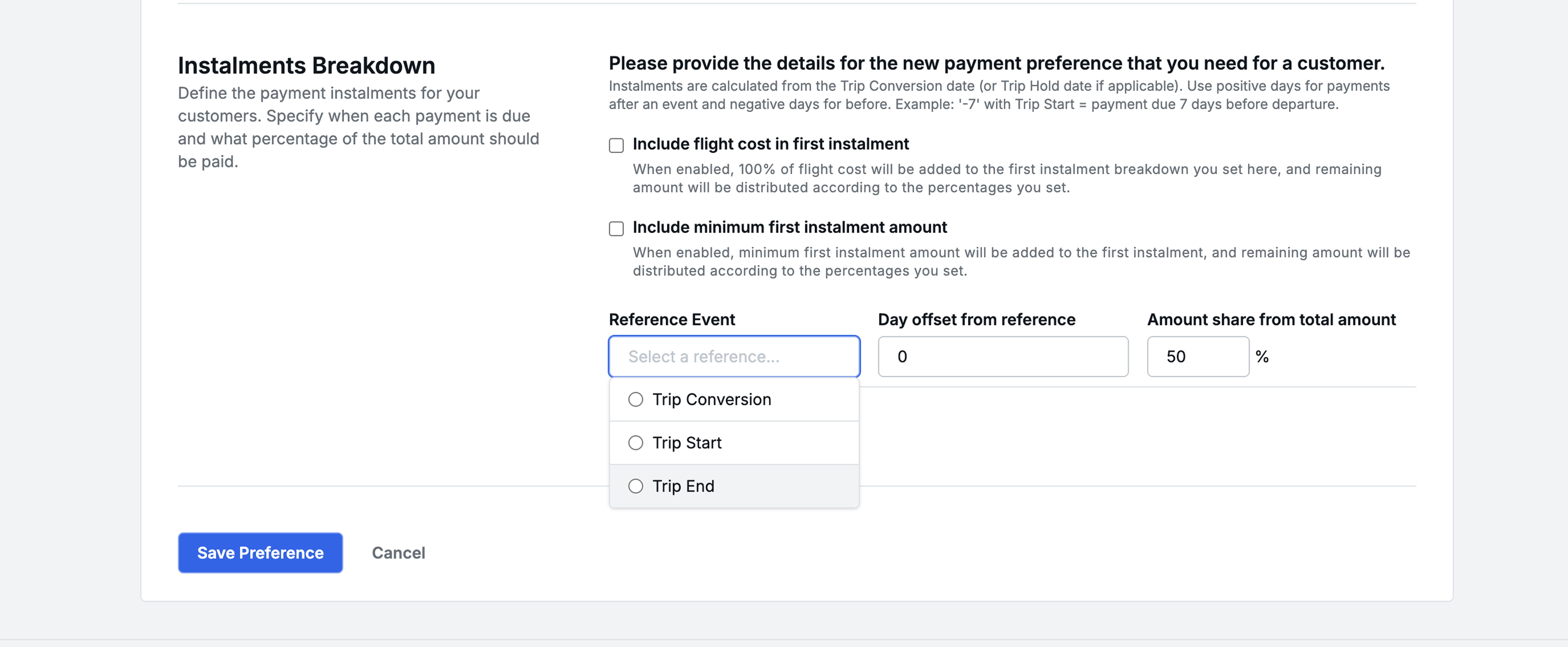Click the "Day offset from reference" label
This screenshot has width=1568, height=647.
point(976,319)
